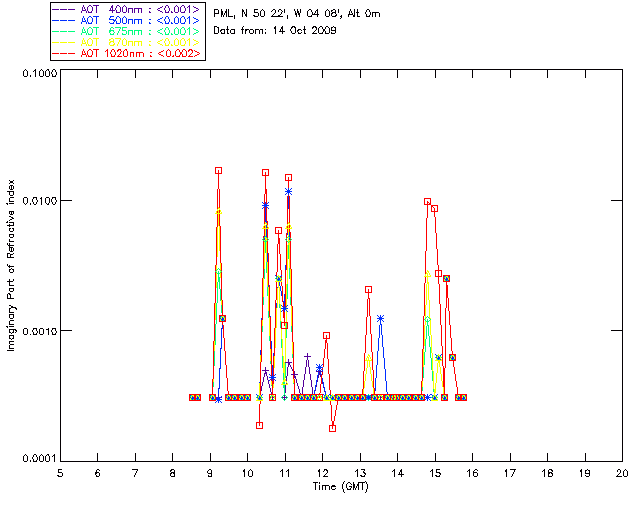640x512 pixels.
Task: Click the x-axis tick label 5
Action: pyautogui.click(x=60, y=473)
